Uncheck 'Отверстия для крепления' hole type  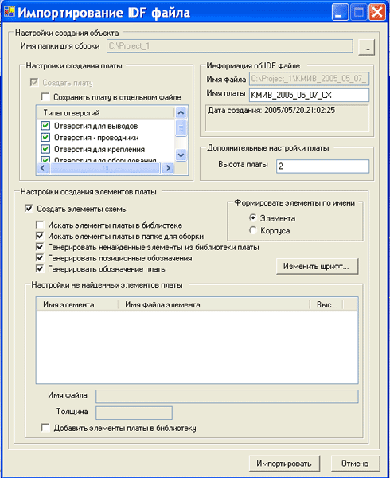pyautogui.click(x=45, y=149)
